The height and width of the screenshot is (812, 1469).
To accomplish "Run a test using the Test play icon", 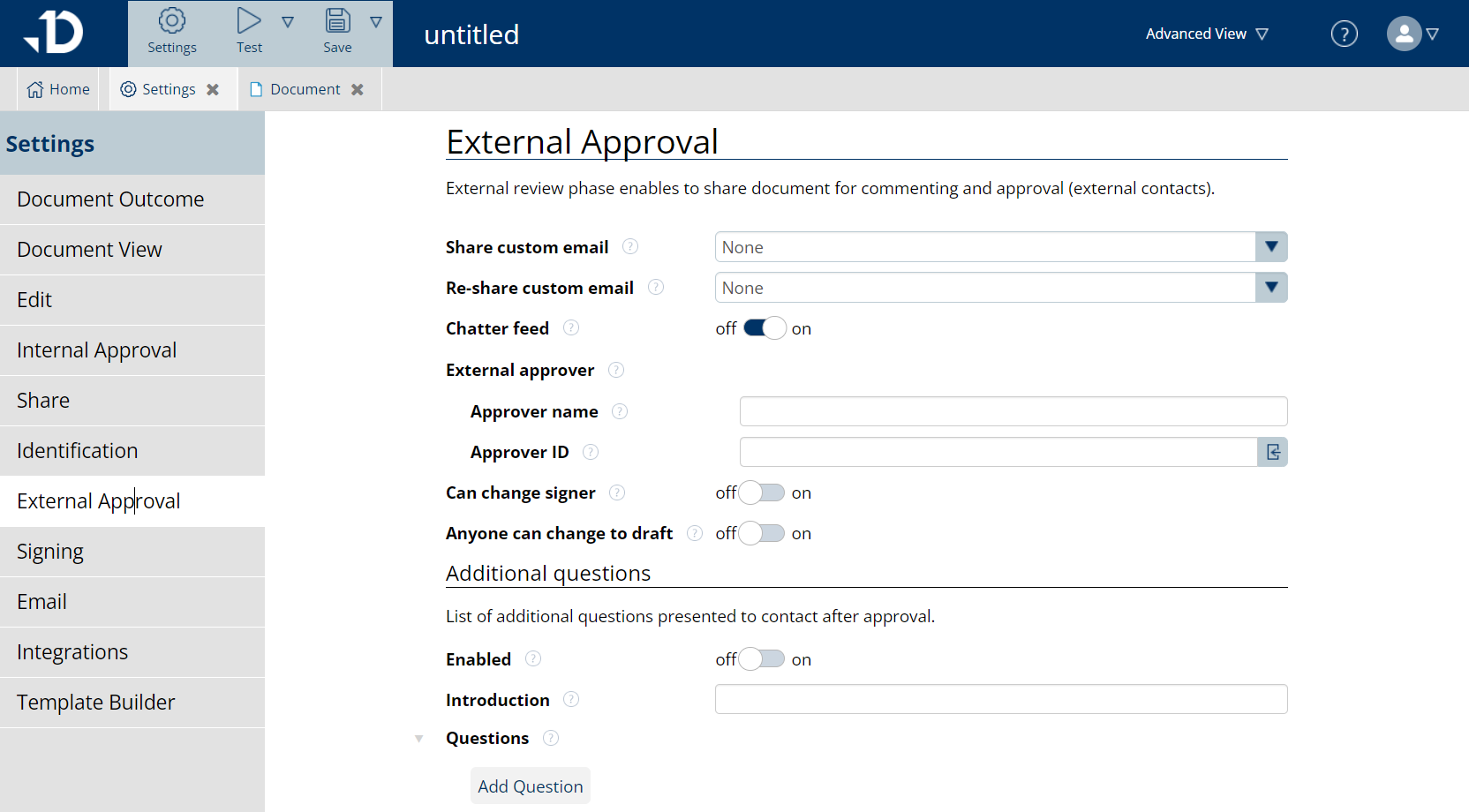I will pyautogui.click(x=248, y=22).
